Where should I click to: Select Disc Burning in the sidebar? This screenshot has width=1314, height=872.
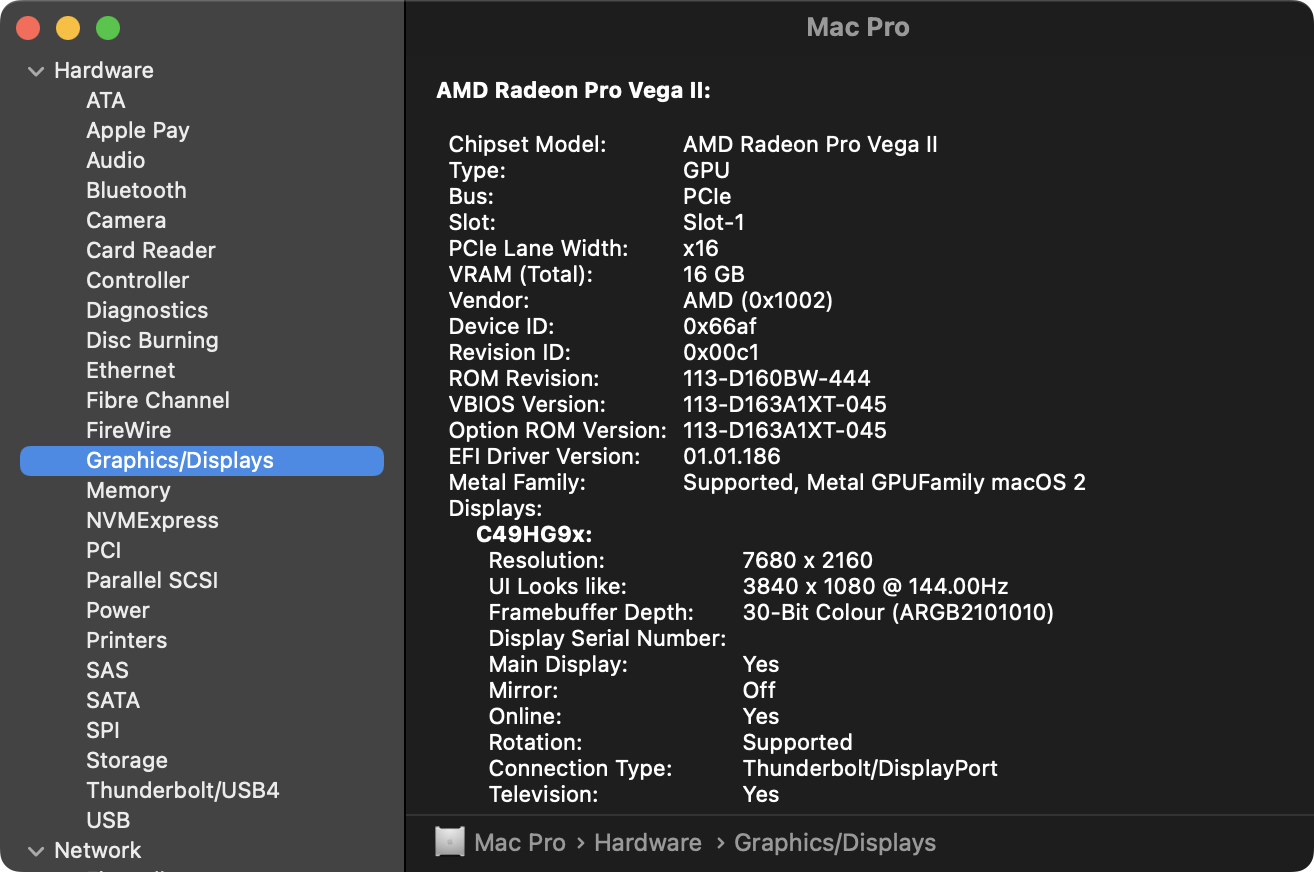pyautogui.click(x=152, y=340)
